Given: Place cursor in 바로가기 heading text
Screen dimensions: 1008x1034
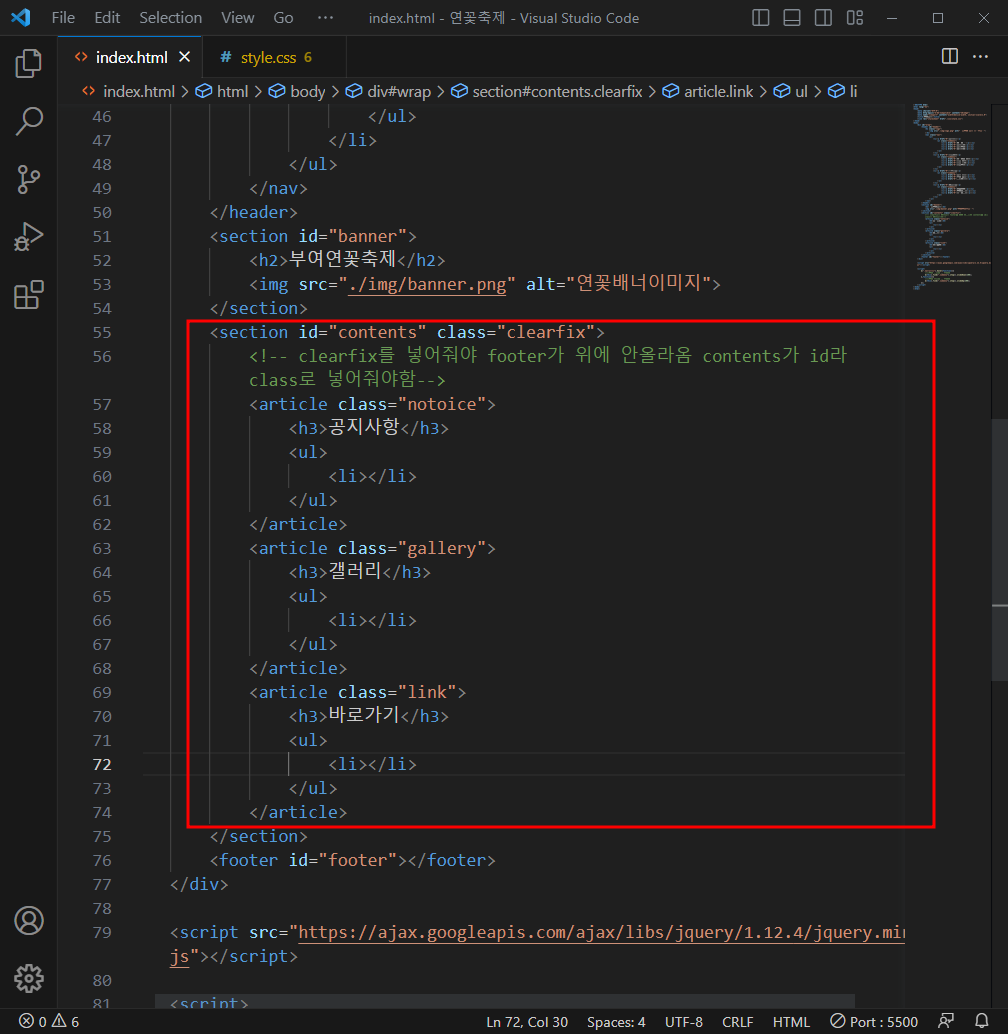Looking at the screenshot, I should click(x=364, y=715).
